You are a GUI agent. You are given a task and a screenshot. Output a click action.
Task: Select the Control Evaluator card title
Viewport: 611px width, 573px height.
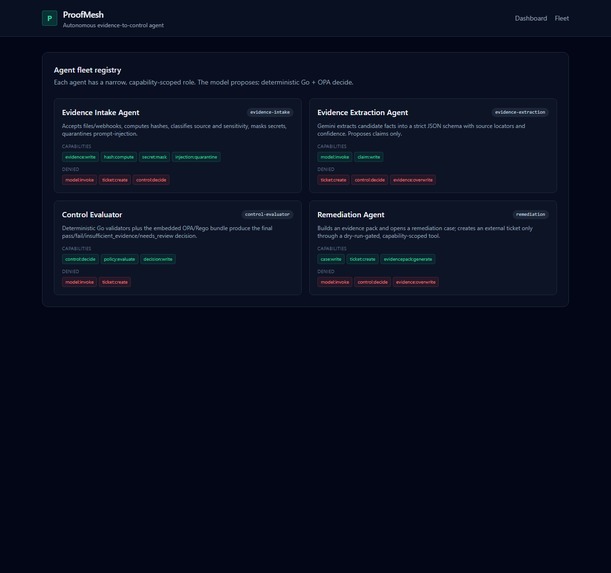(x=92, y=215)
